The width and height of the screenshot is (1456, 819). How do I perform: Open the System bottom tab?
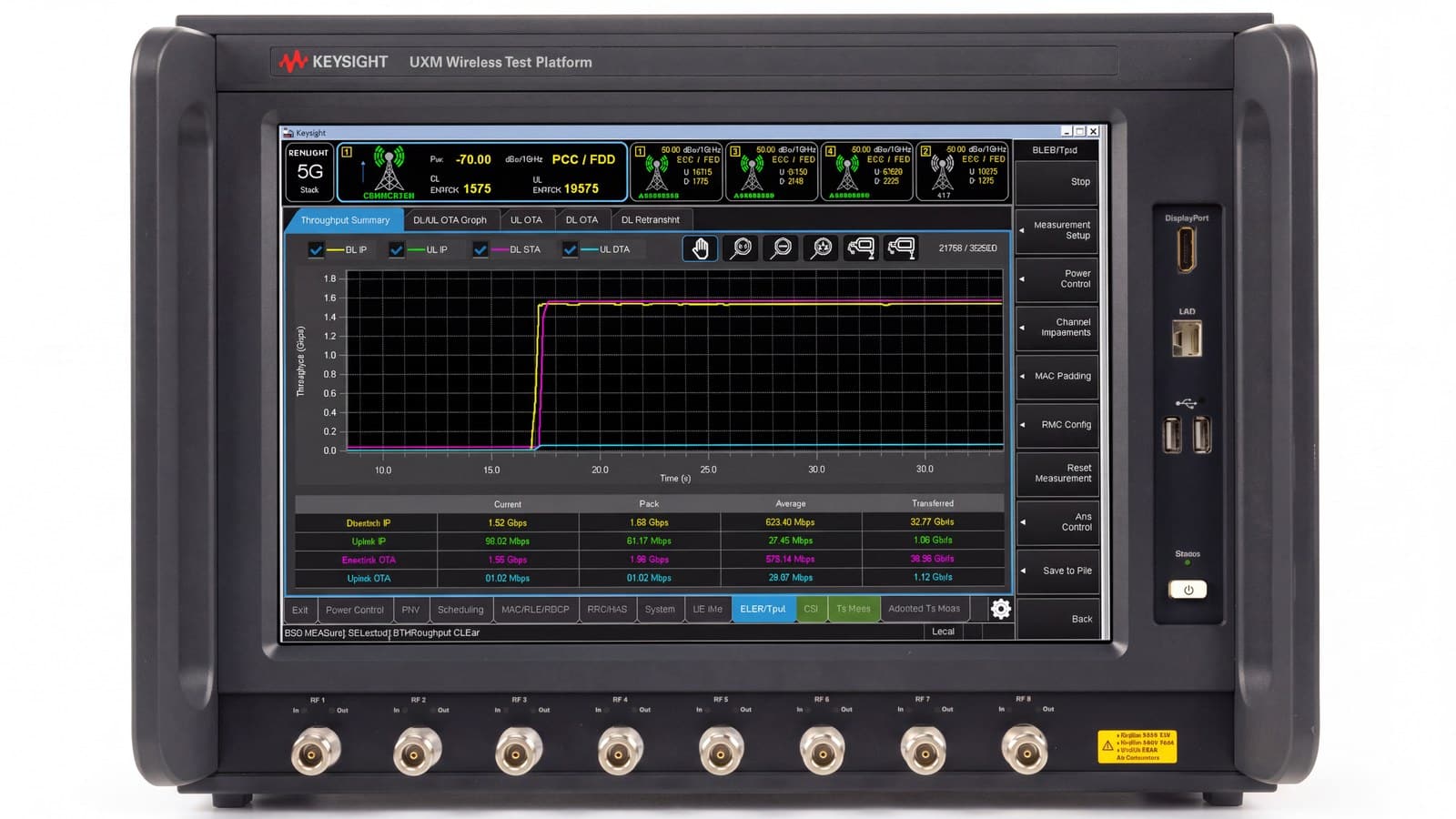pyautogui.click(x=660, y=610)
